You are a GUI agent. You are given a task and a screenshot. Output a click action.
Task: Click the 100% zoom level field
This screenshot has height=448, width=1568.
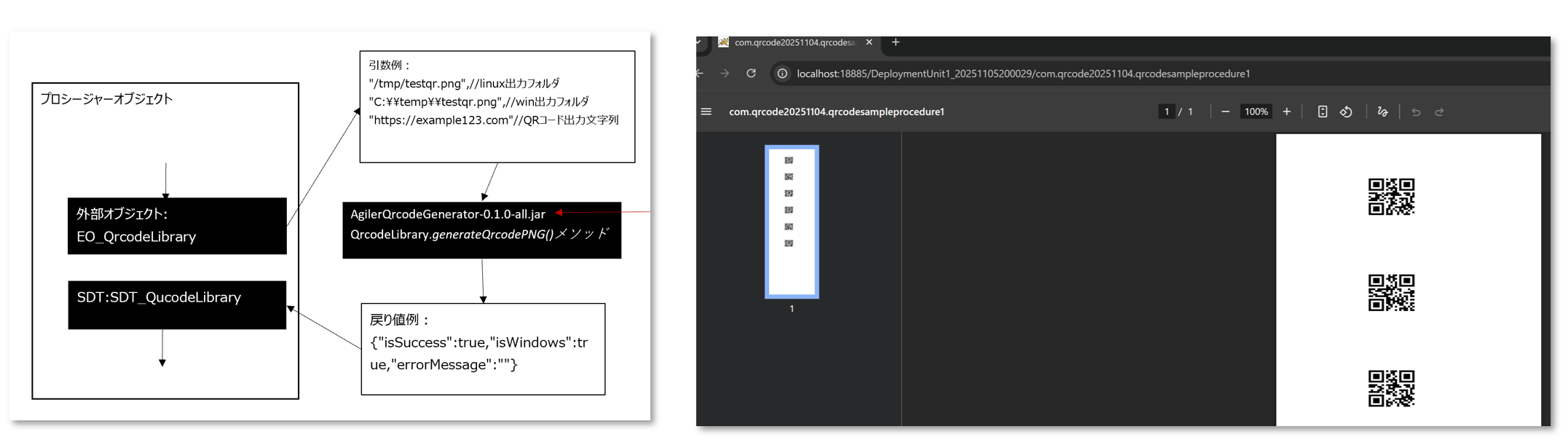coord(1256,111)
